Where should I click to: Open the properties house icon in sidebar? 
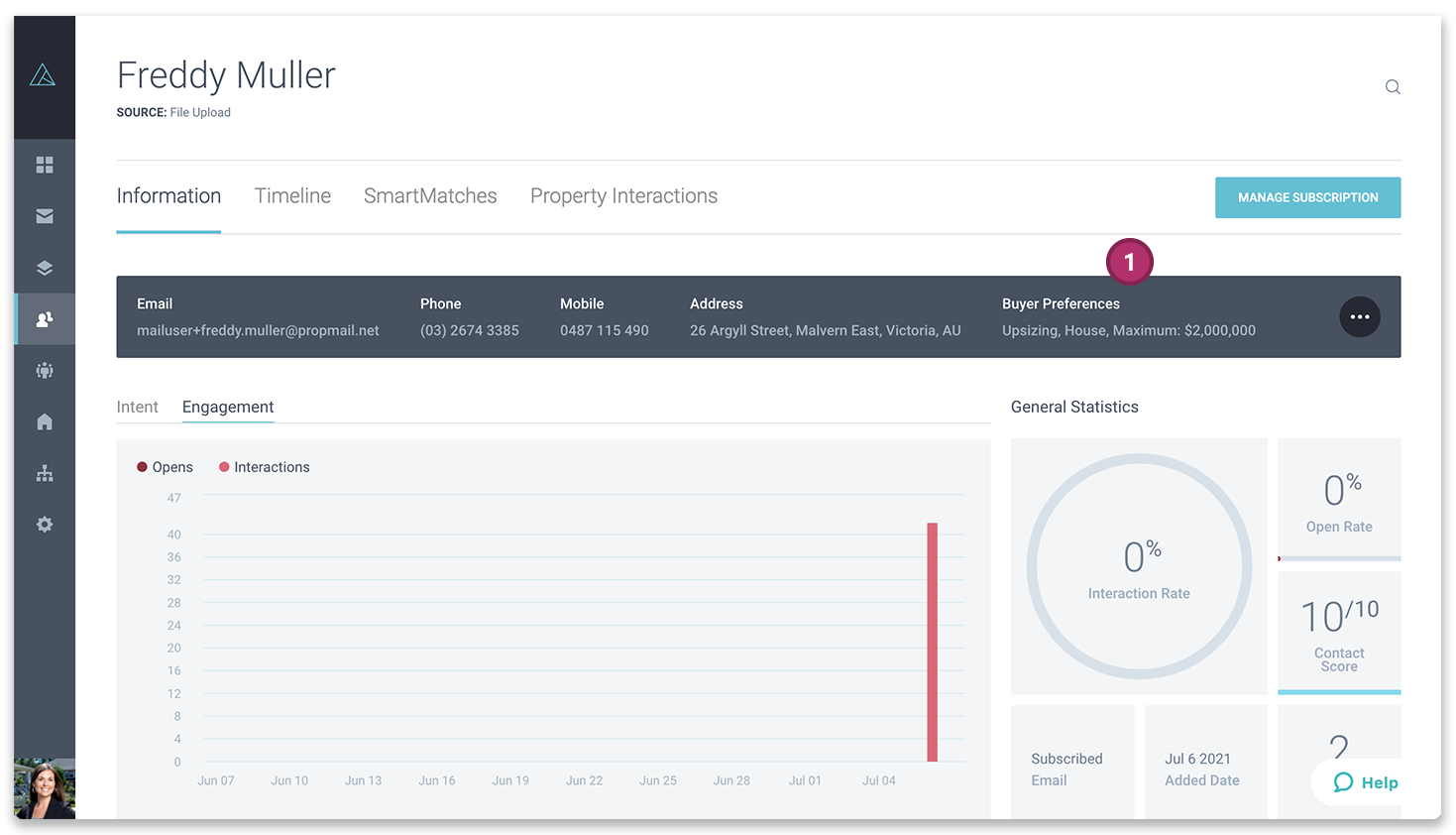point(45,421)
